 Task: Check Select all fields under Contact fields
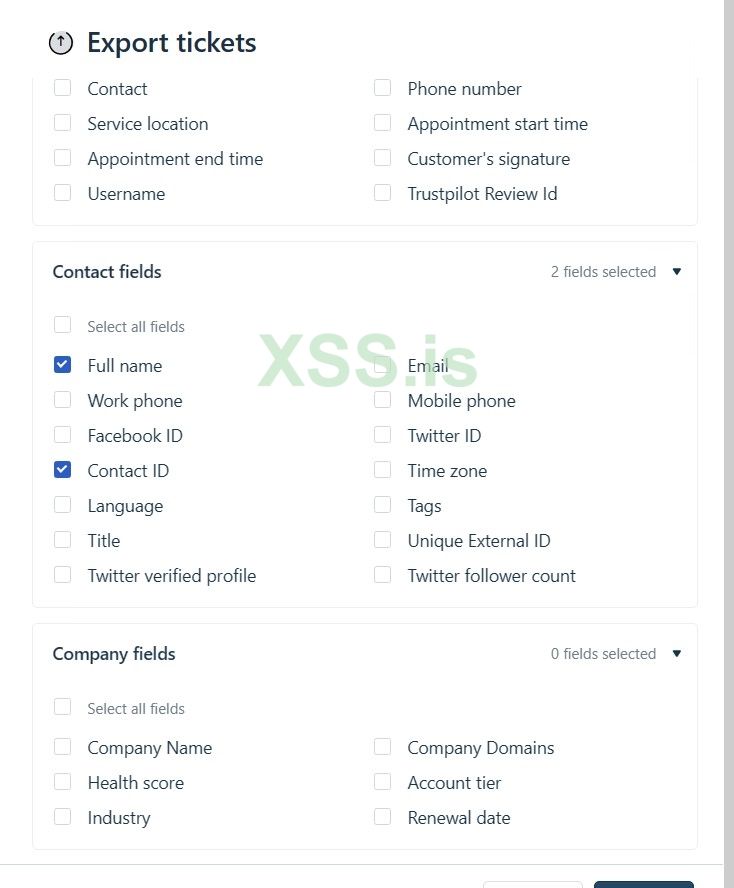[x=62, y=325]
